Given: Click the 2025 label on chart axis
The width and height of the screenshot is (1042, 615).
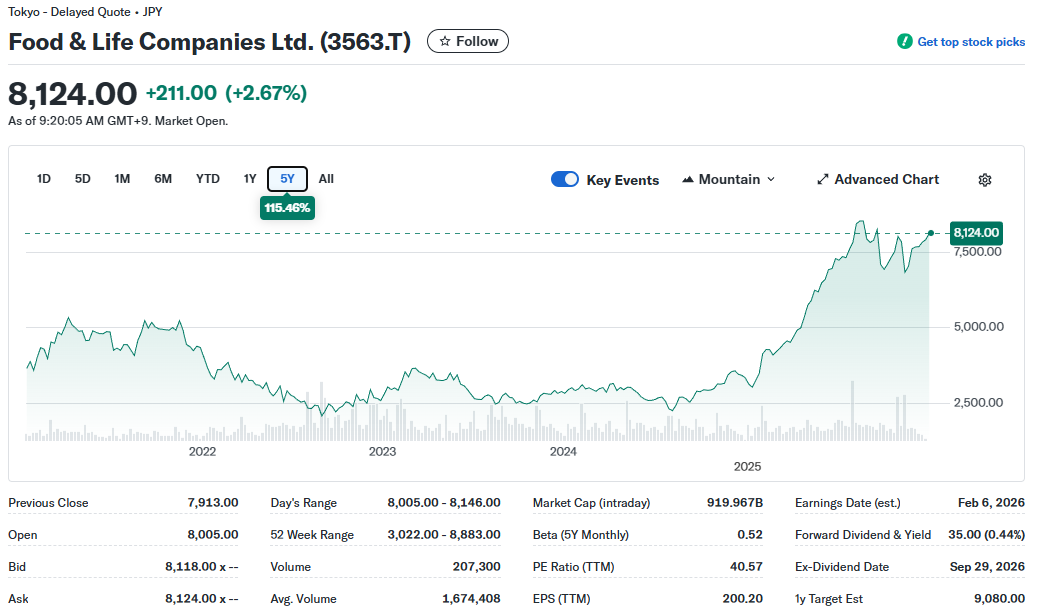Looking at the screenshot, I should (x=747, y=467).
